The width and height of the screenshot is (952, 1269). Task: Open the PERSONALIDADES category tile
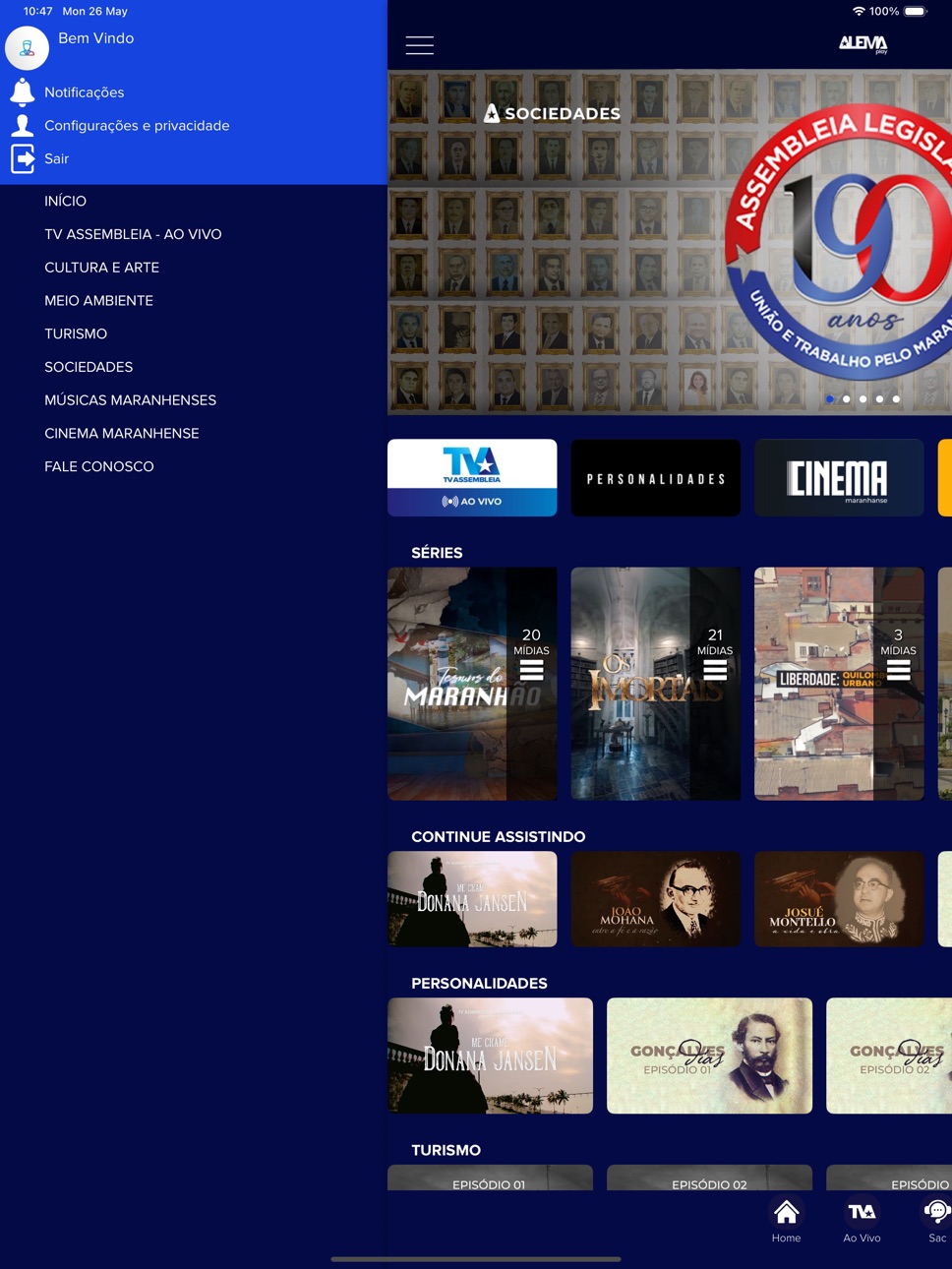point(656,477)
